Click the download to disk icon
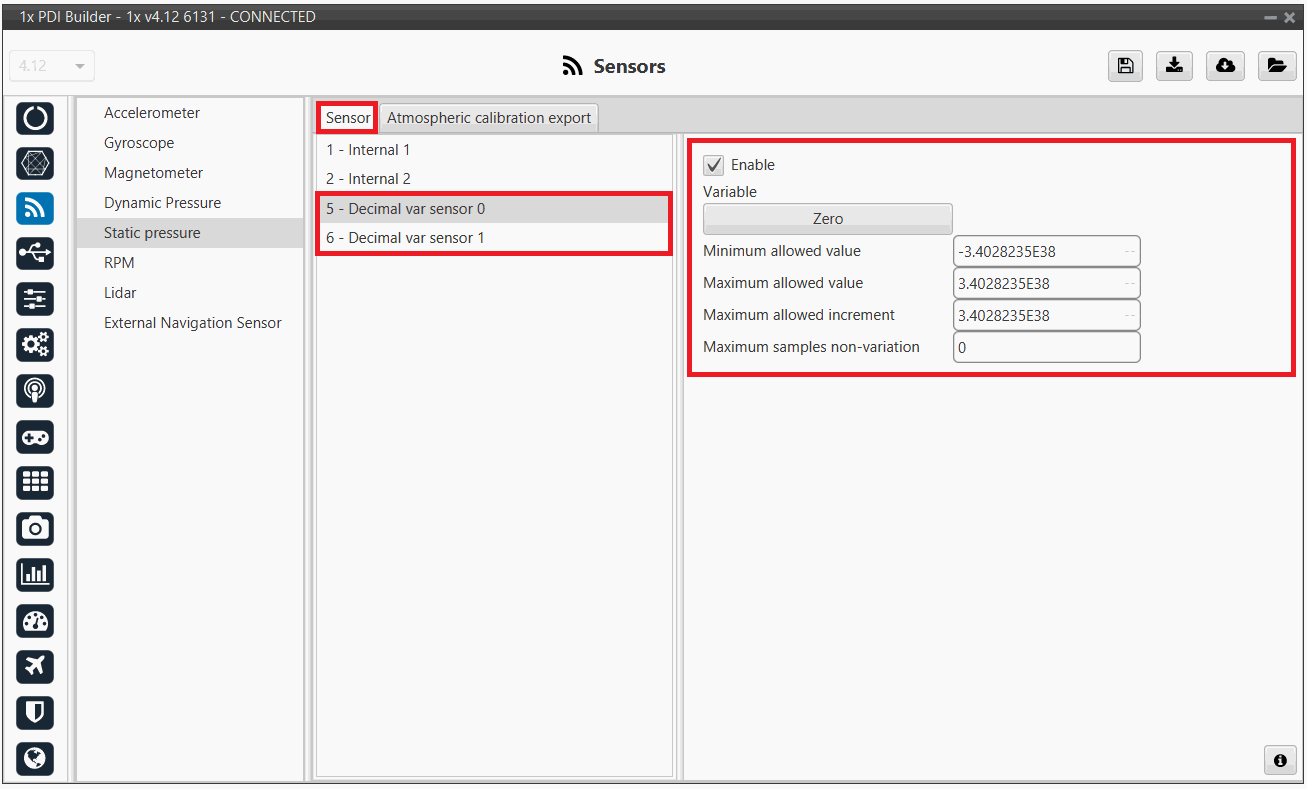This screenshot has height=789, width=1307. click(x=1175, y=66)
